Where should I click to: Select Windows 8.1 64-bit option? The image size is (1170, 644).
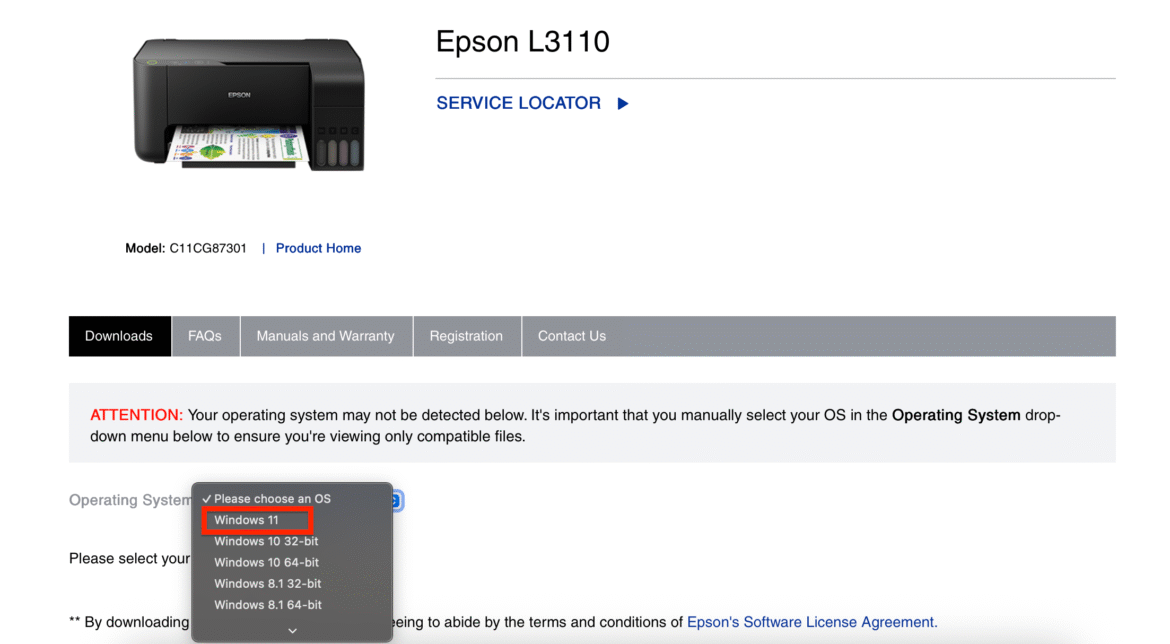tap(266, 604)
